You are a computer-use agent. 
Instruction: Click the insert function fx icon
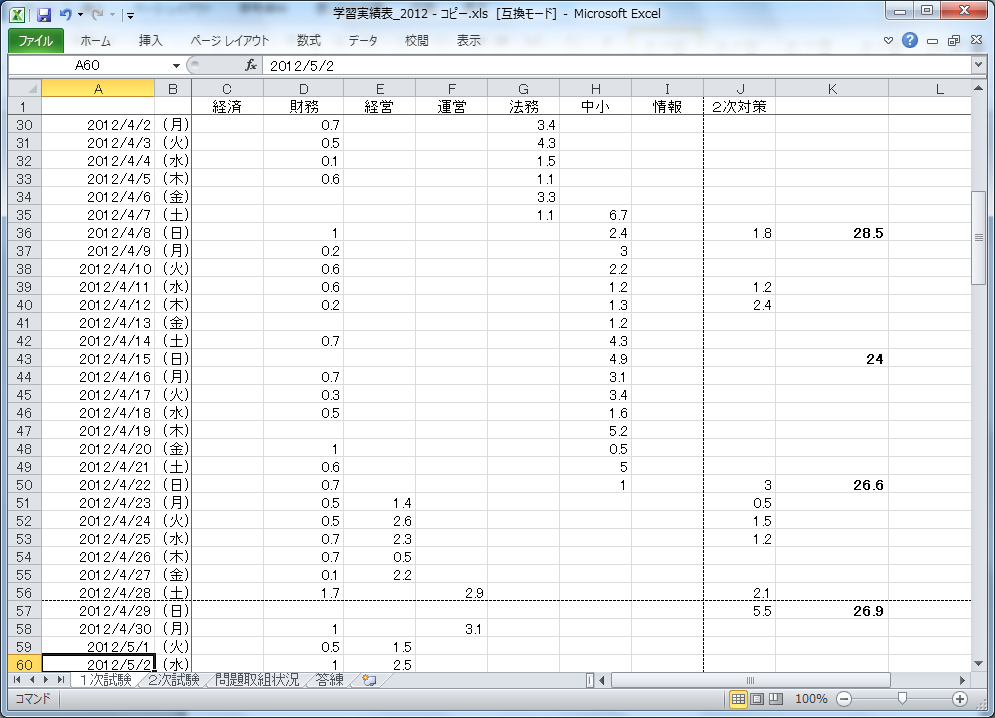pos(251,65)
